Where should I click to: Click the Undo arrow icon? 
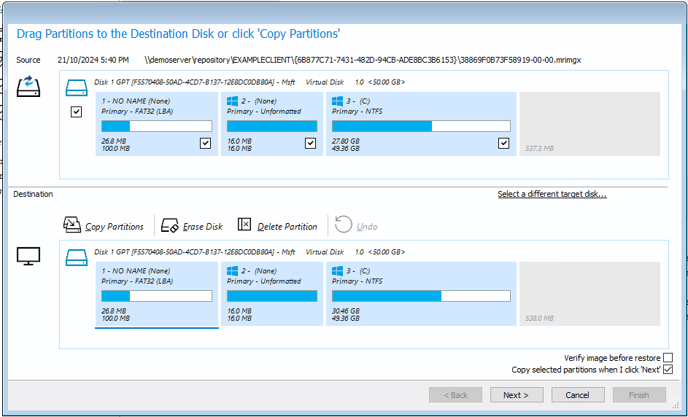pos(343,225)
